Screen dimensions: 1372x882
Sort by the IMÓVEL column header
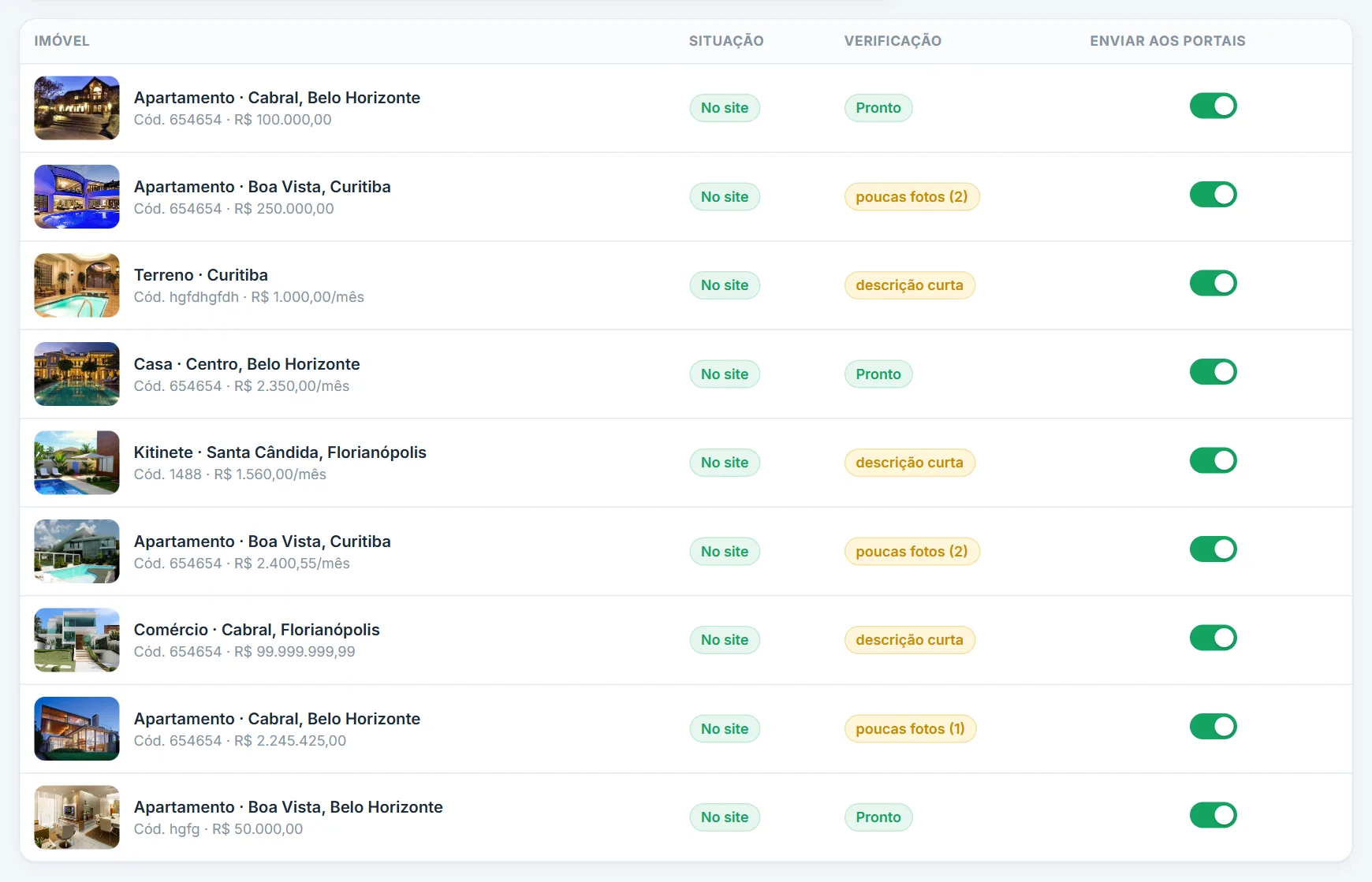[x=62, y=41]
